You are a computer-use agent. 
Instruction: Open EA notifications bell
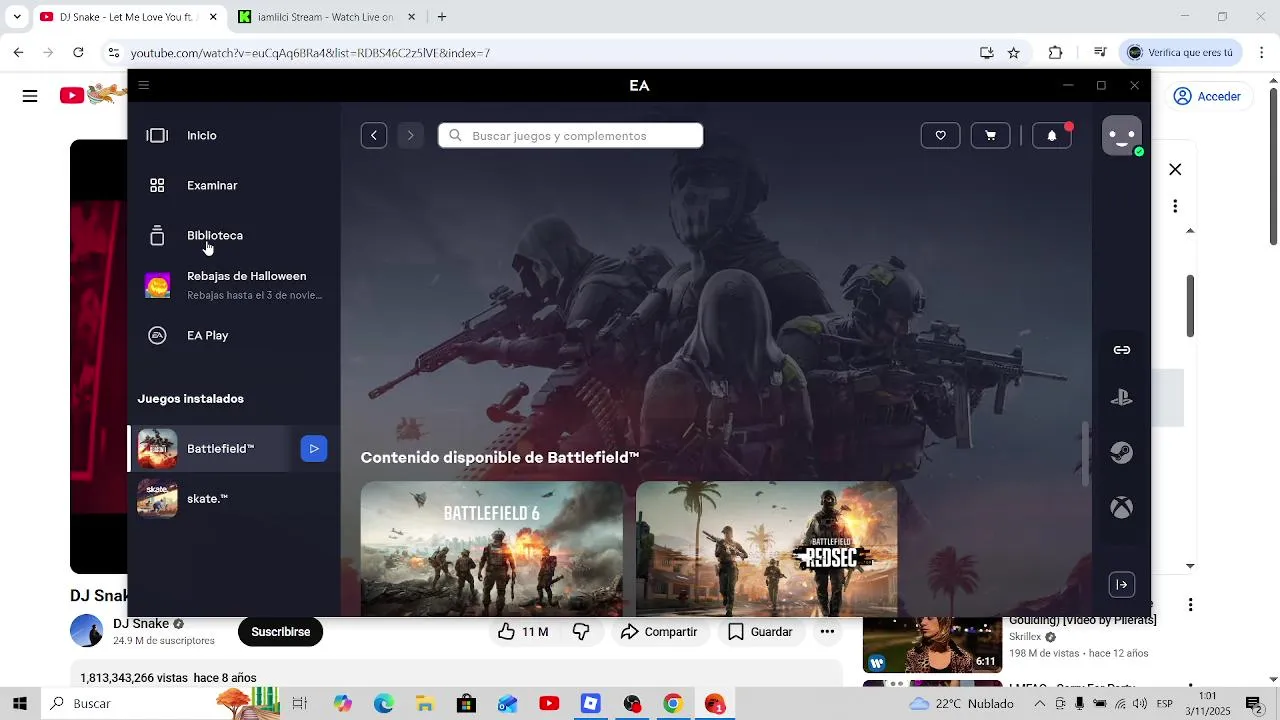[x=1052, y=135]
